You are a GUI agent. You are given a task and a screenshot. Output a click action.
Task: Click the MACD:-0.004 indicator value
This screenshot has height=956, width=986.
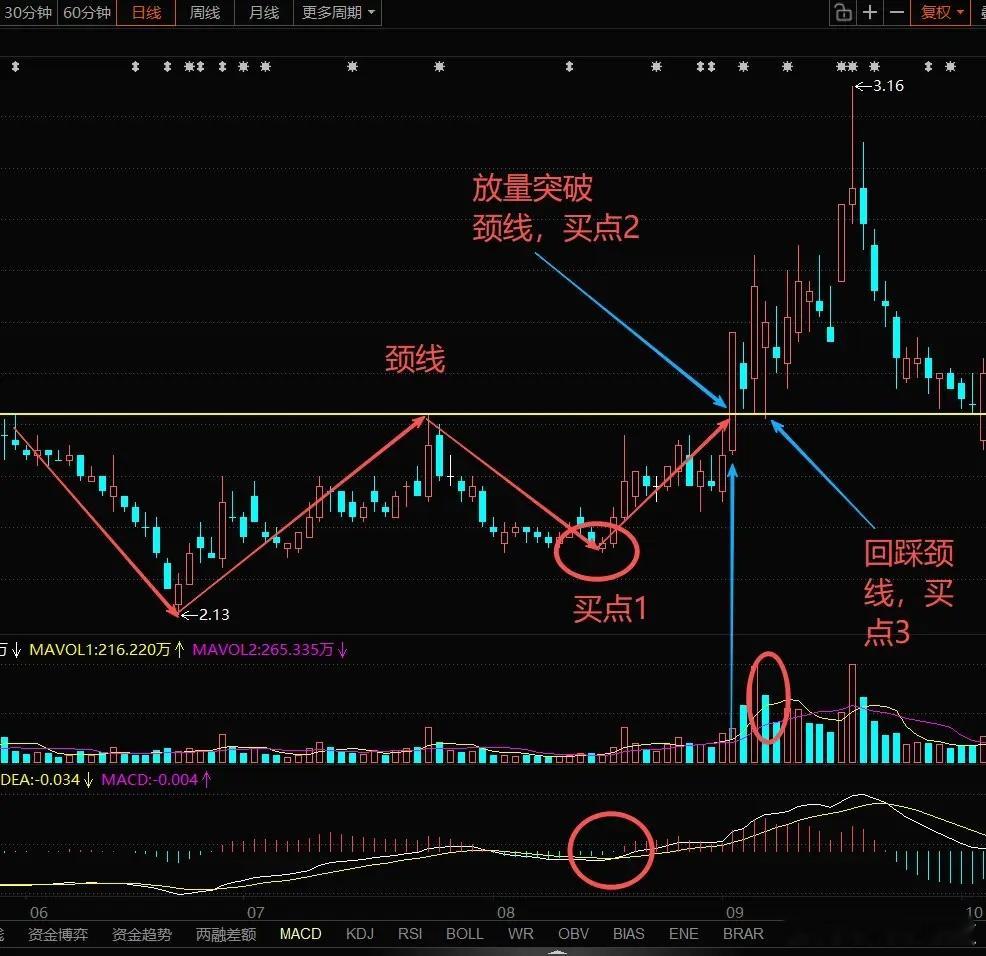point(150,780)
